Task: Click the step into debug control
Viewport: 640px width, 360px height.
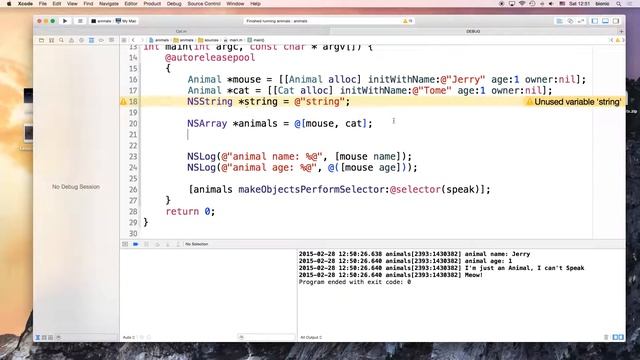Action: coord(167,244)
